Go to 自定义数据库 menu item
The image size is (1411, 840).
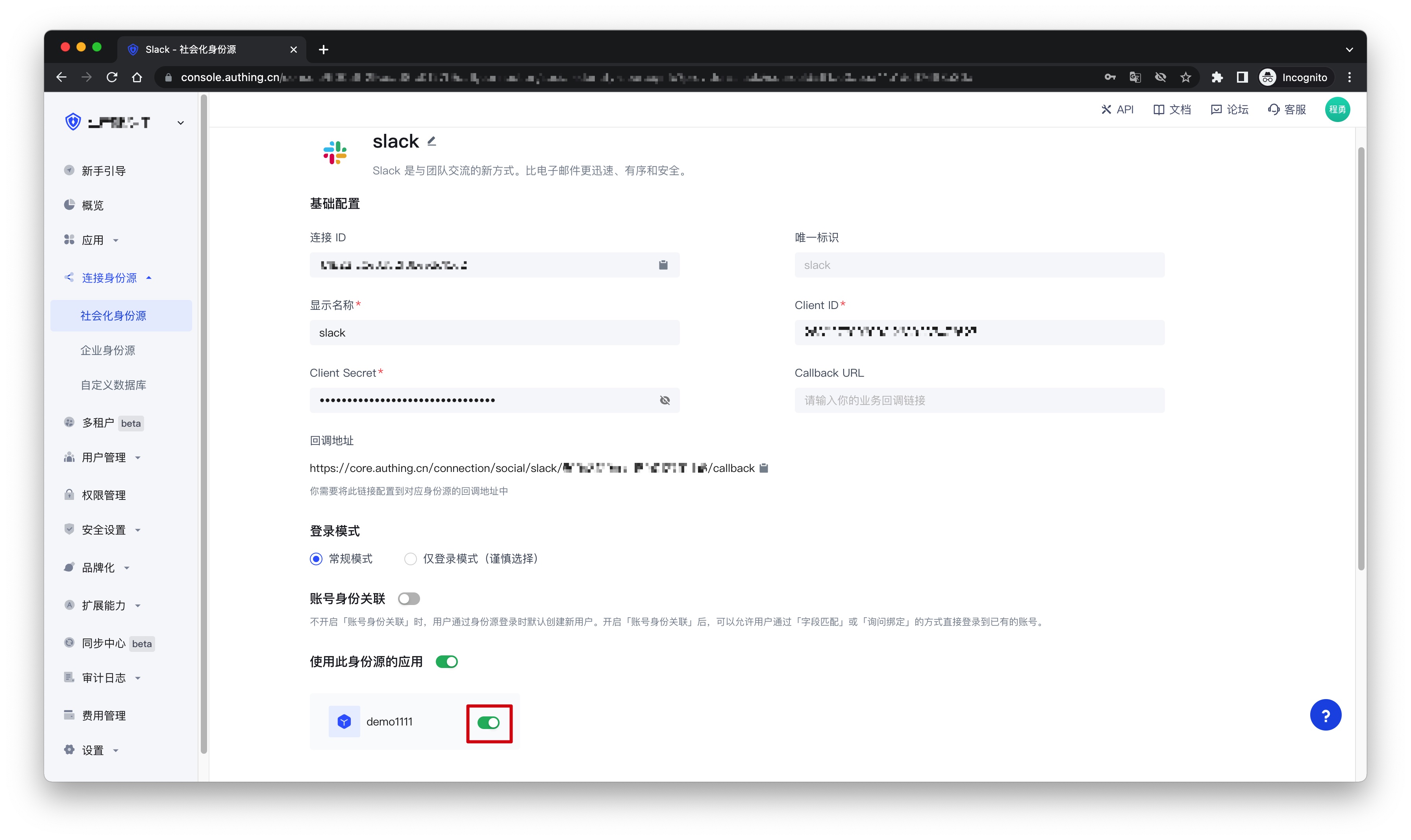point(113,385)
